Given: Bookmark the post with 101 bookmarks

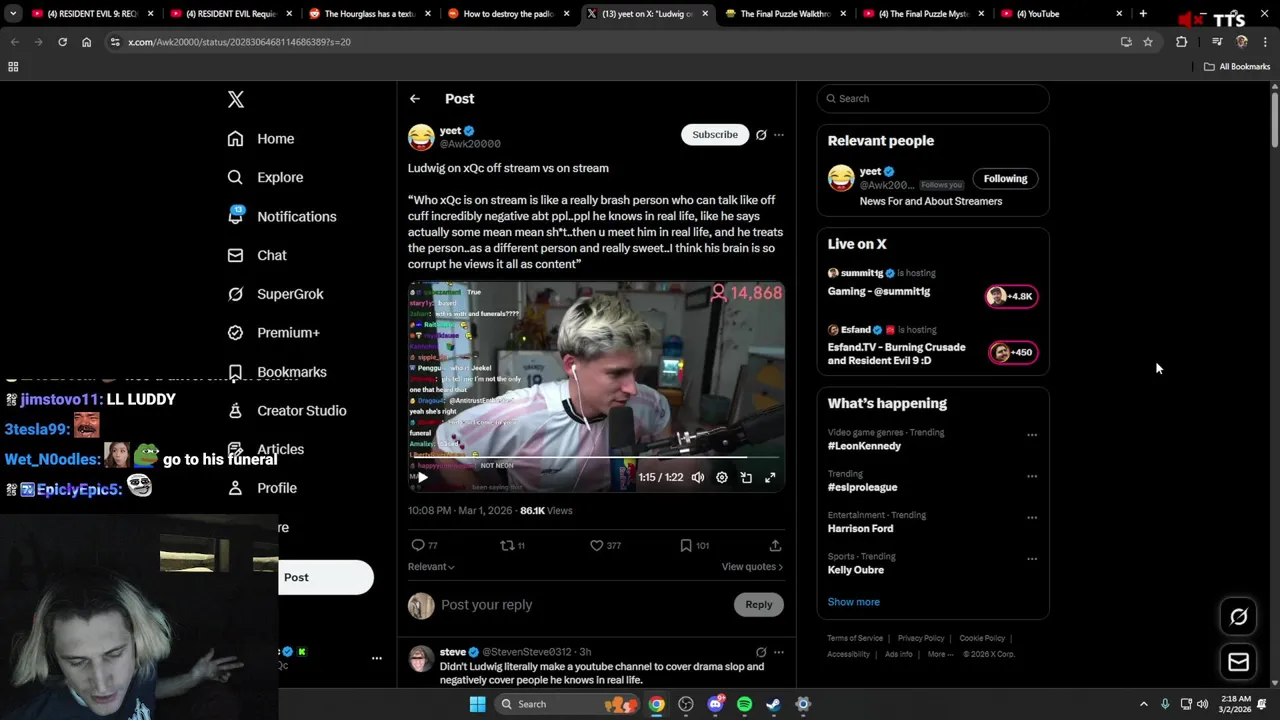Looking at the screenshot, I should tap(694, 545).
